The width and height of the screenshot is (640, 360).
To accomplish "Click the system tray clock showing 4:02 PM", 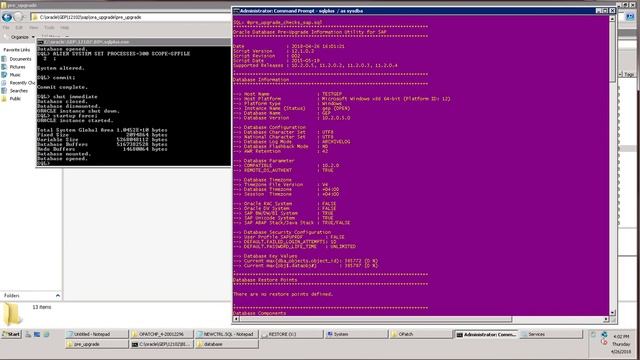I will (621, 337).
